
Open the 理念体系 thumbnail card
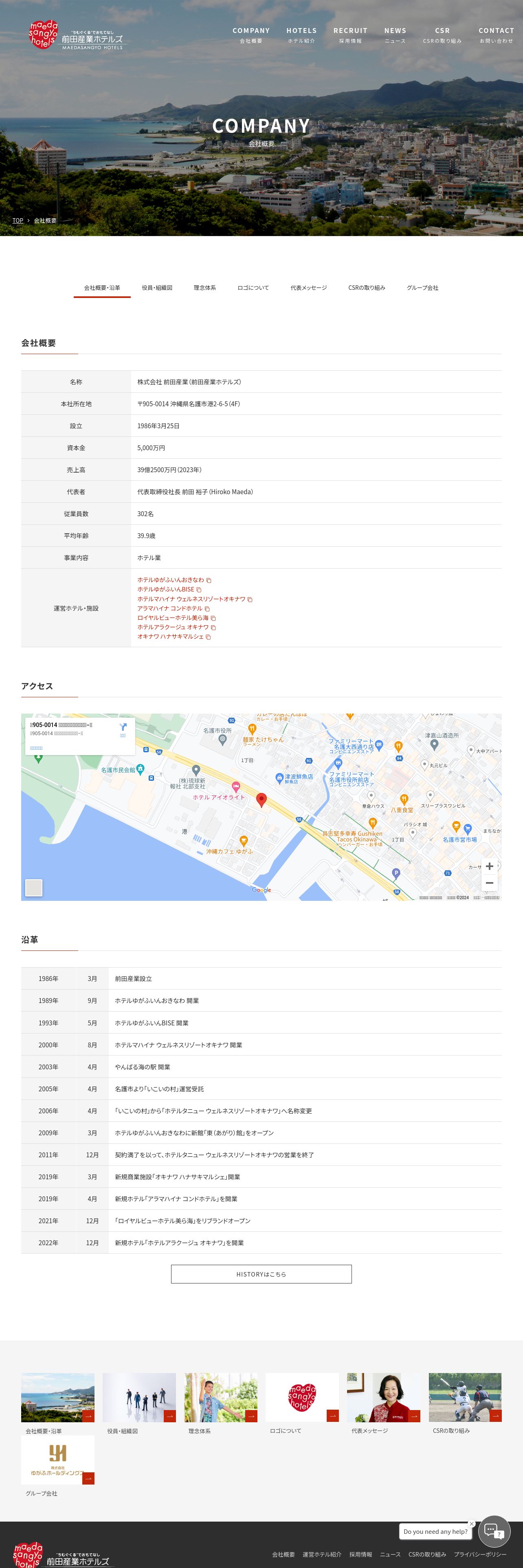point(220,1404)
